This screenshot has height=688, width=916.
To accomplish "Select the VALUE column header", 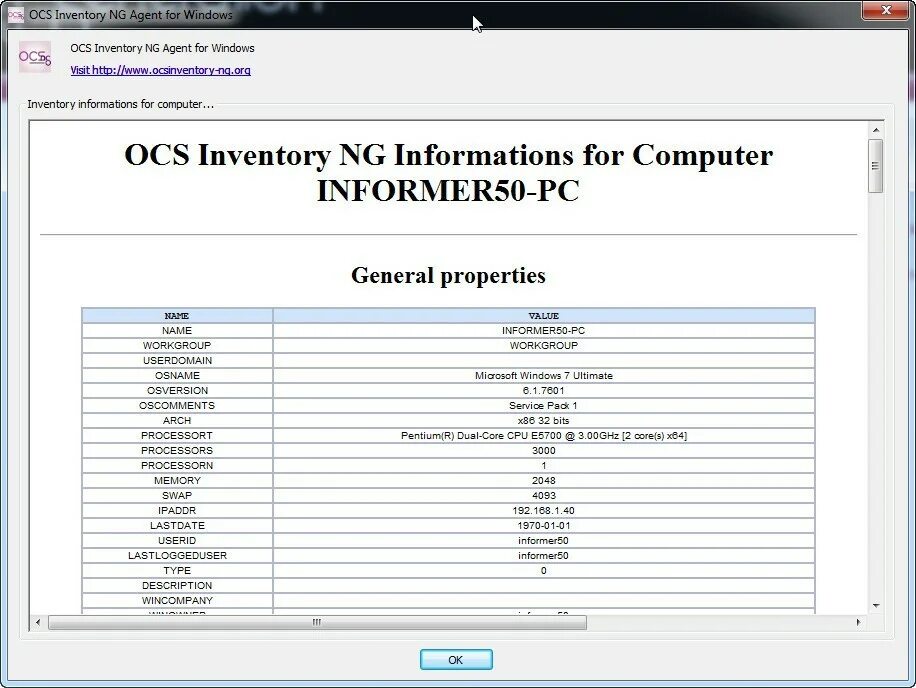I will pyautogui.click(x=544, y=315).
